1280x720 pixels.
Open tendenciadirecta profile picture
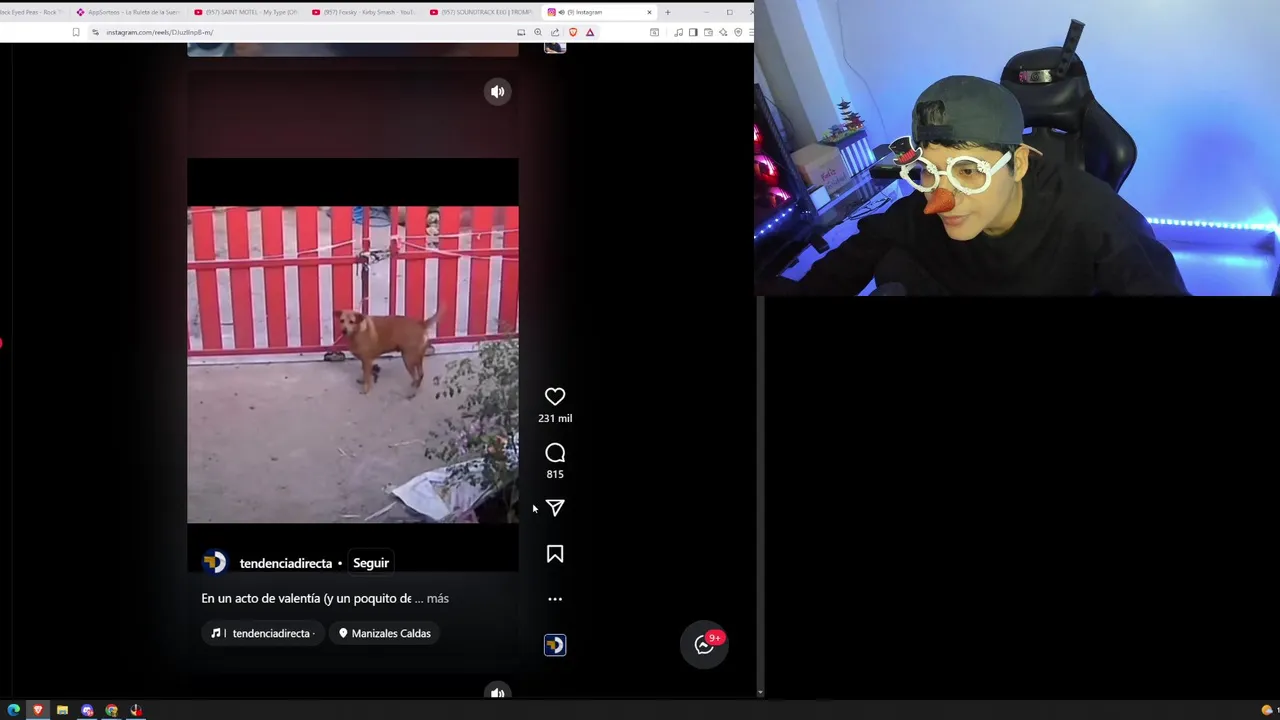tap(214, 563)
